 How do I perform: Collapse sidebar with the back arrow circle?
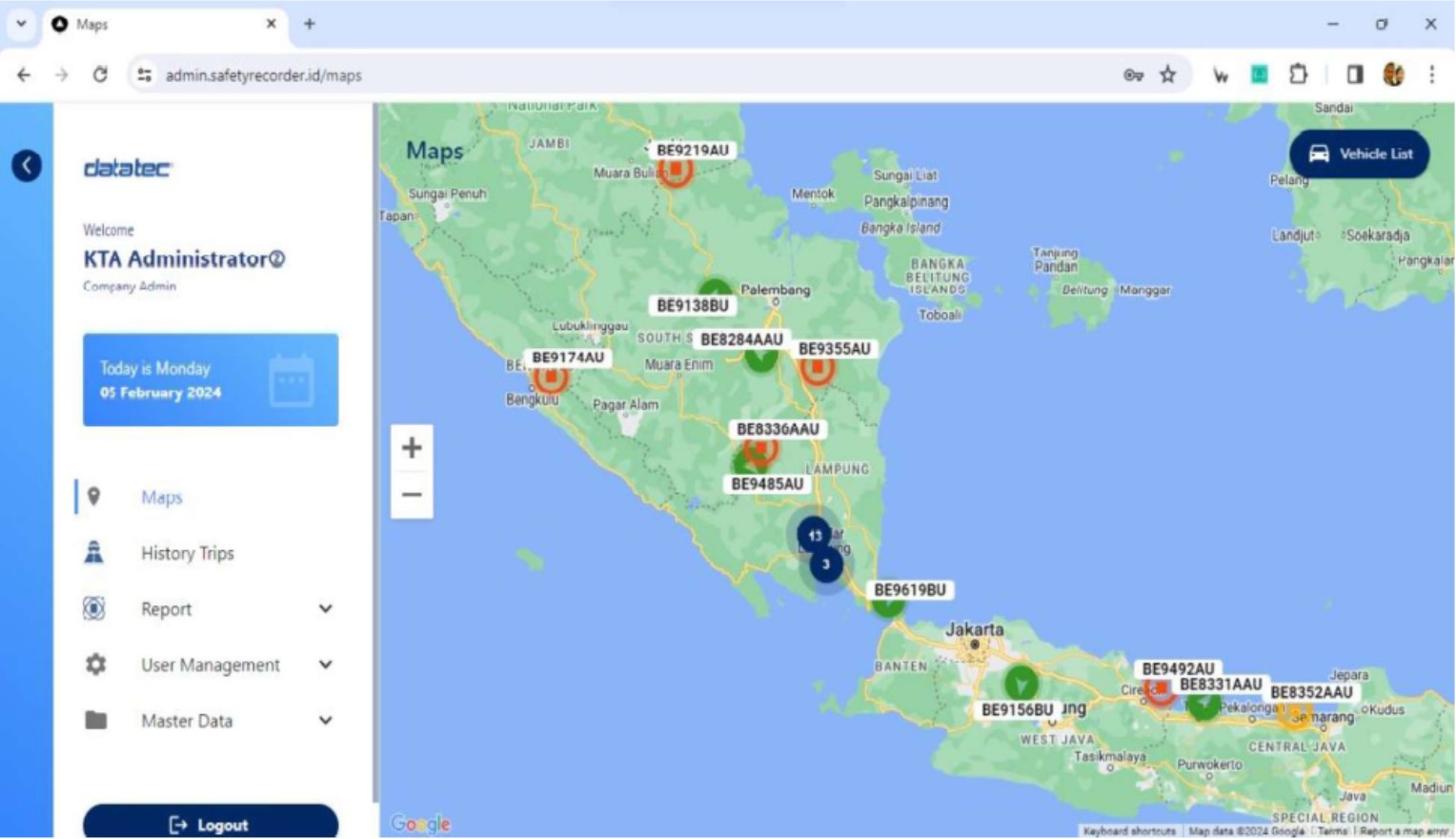tap(27, 166)
